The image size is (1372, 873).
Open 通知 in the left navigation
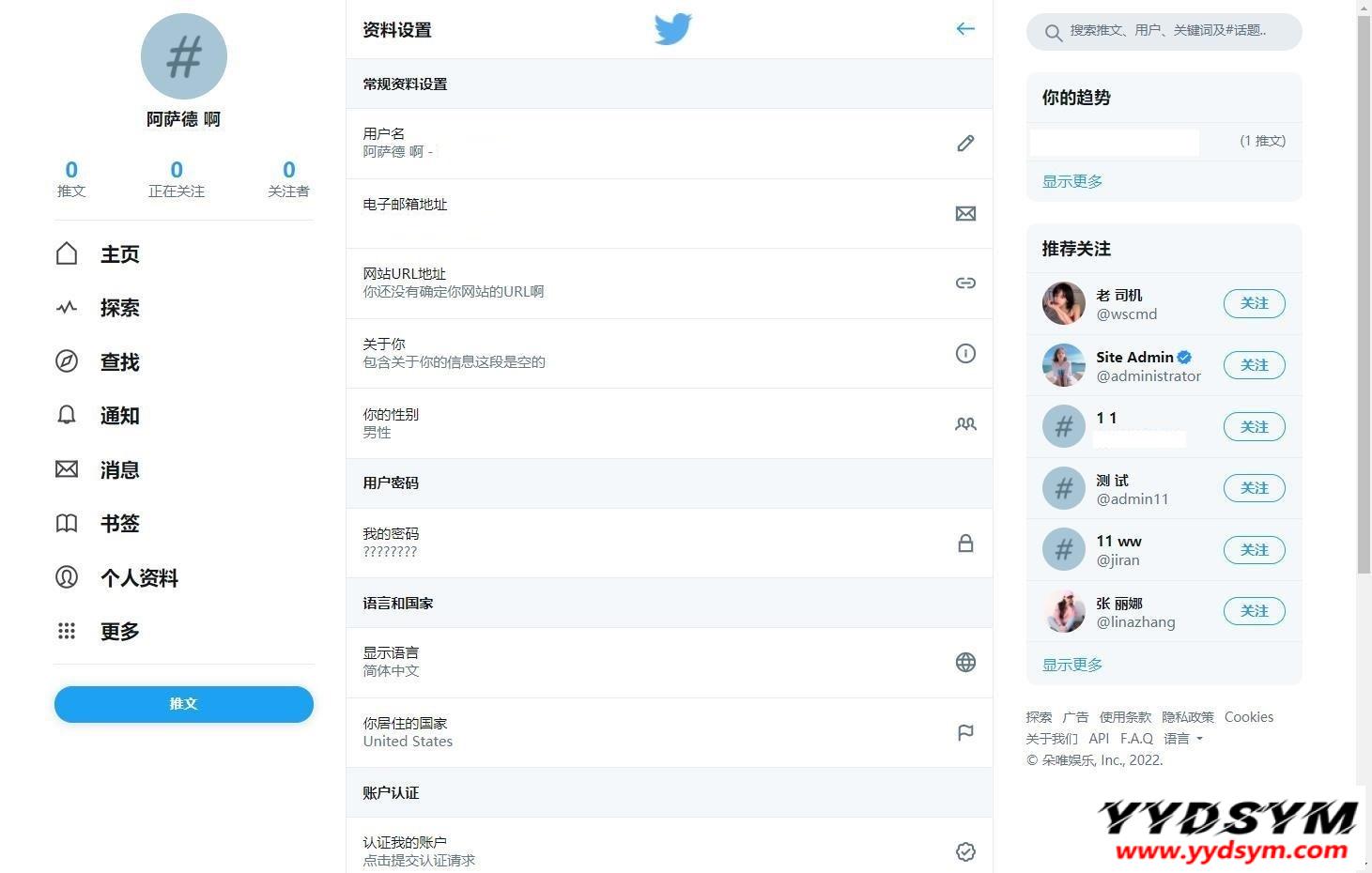point(119,416)
